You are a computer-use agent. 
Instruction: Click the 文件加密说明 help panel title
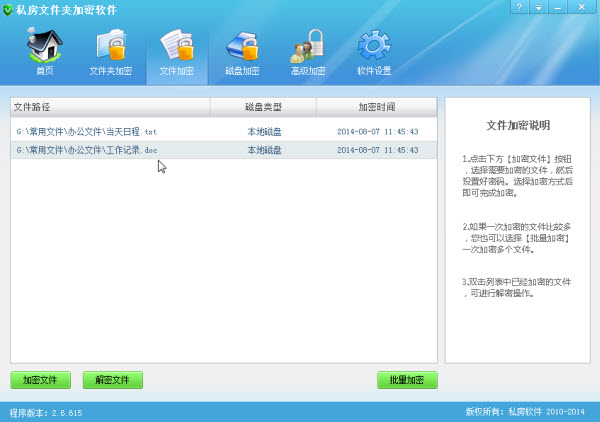517,126
